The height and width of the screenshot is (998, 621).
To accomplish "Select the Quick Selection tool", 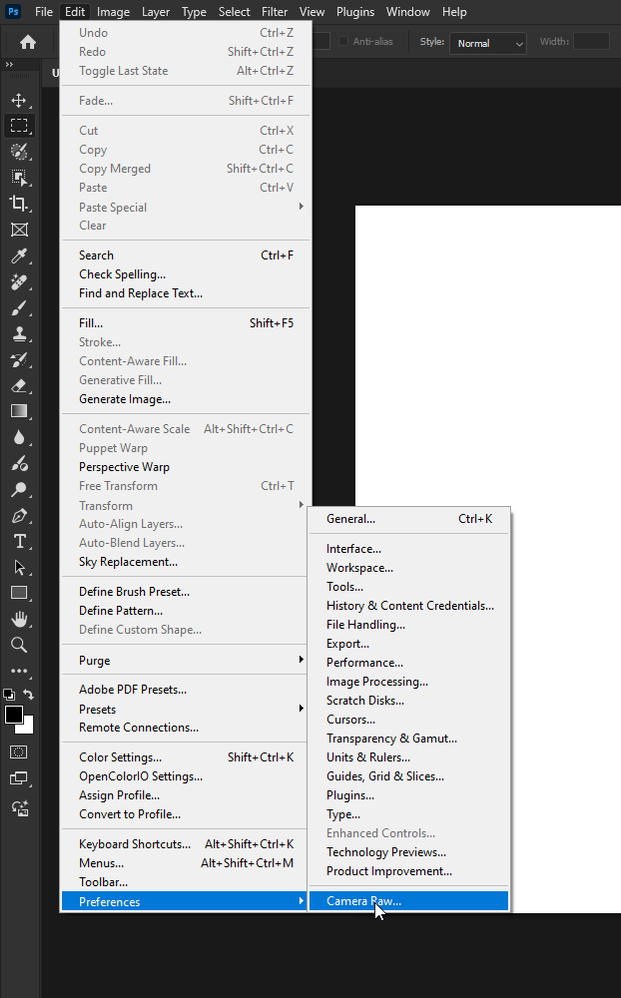I will tap(19, 151).
